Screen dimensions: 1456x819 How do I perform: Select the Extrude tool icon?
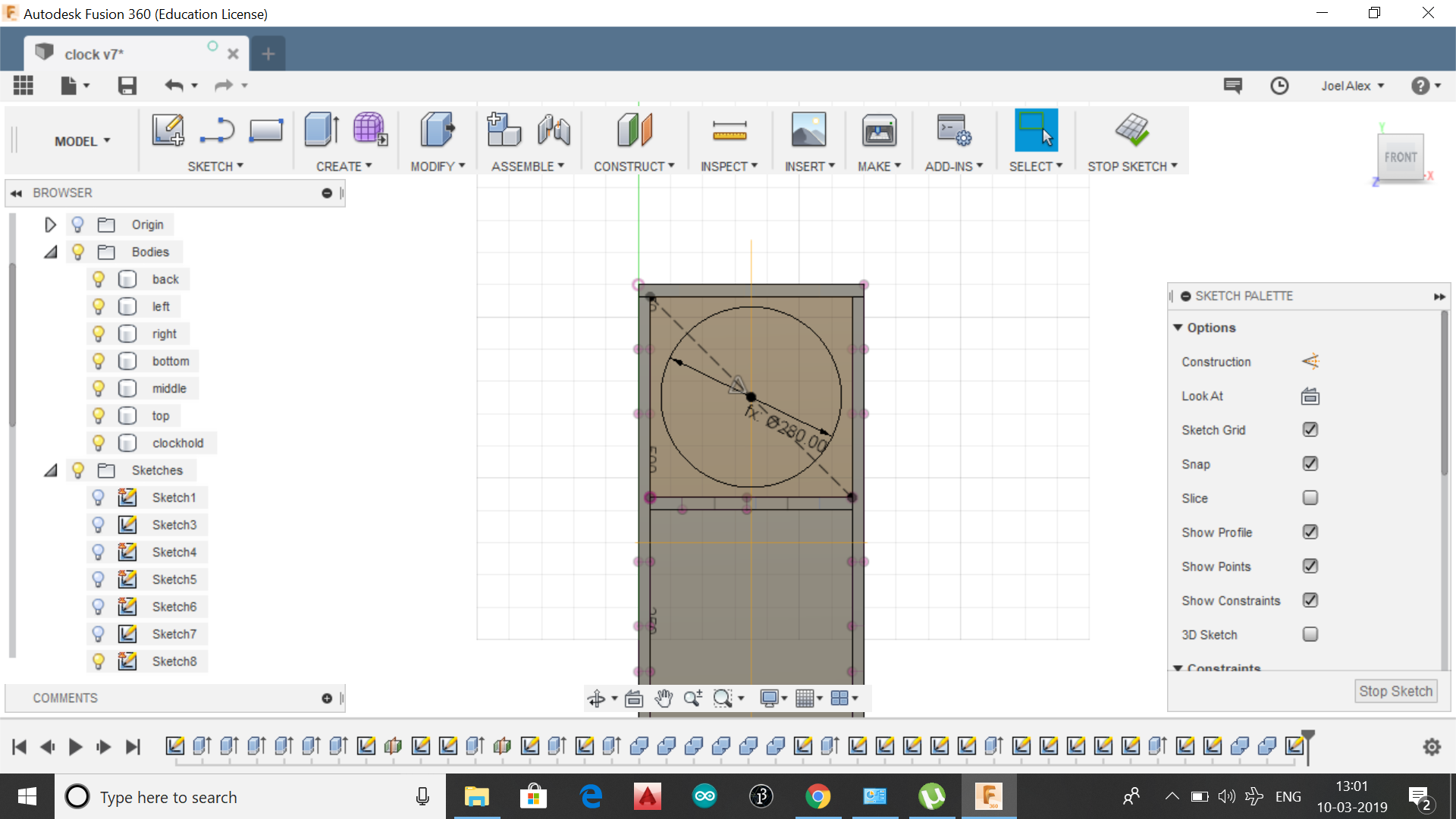322,130
